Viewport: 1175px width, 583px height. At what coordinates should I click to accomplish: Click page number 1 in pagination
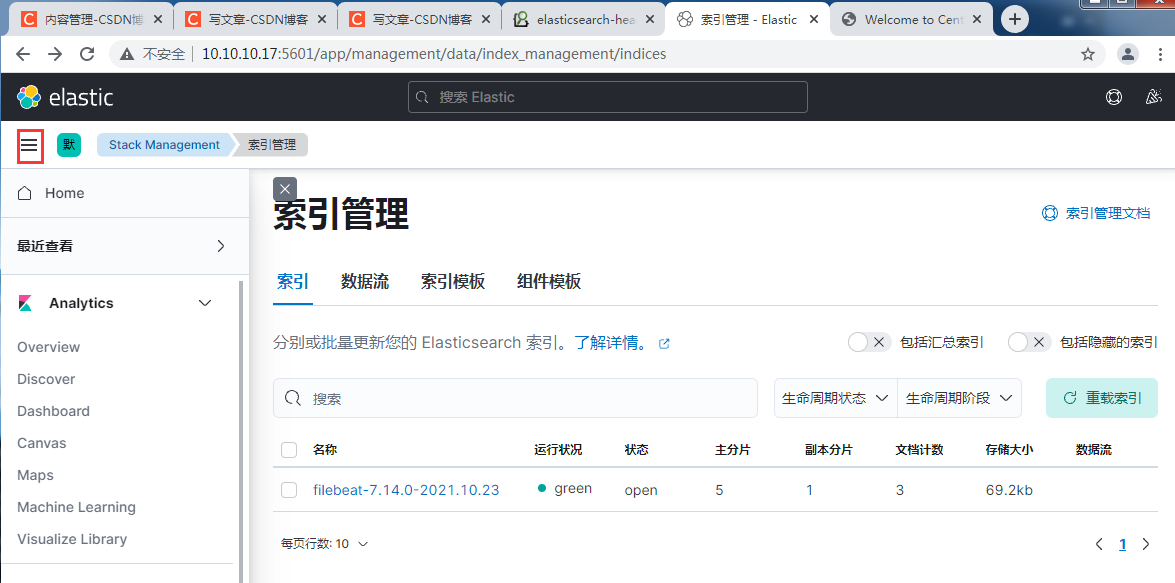(x=1123, y=544)
